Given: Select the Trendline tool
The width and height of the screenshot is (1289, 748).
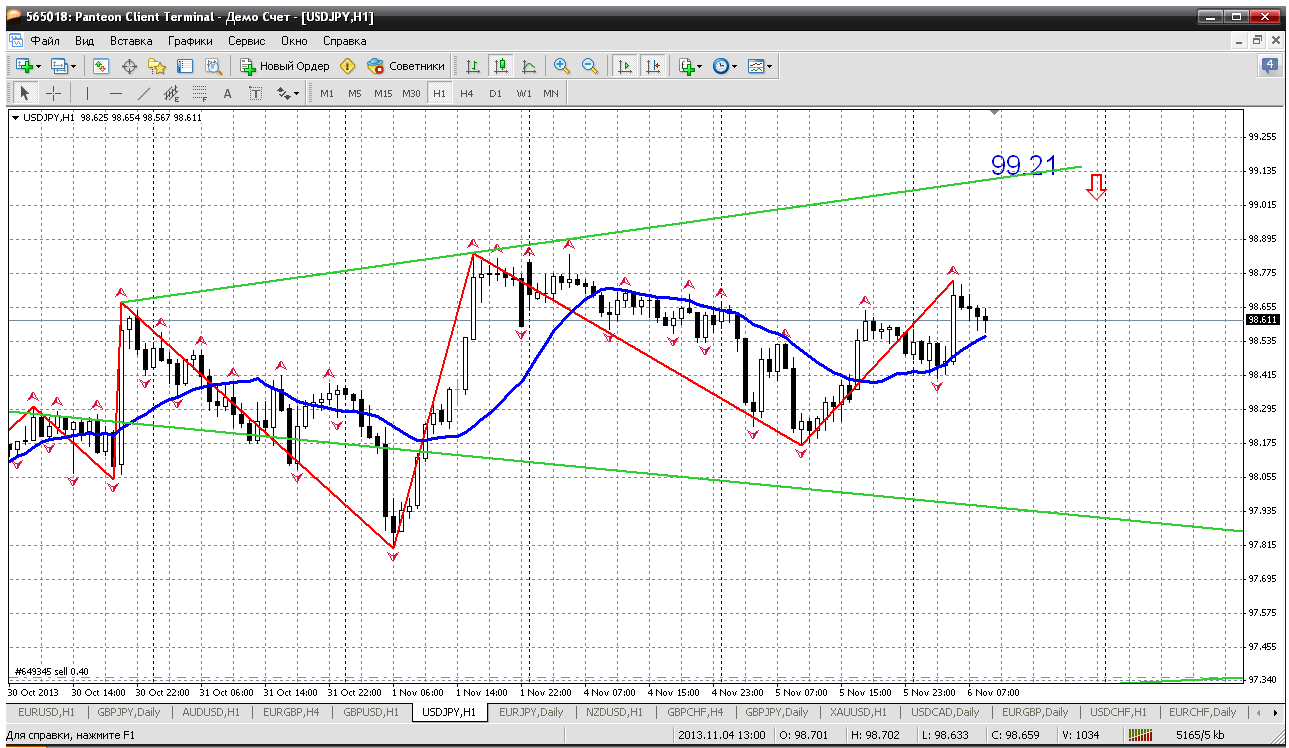Looking at the screenshot, I should (x=143, y=93).
